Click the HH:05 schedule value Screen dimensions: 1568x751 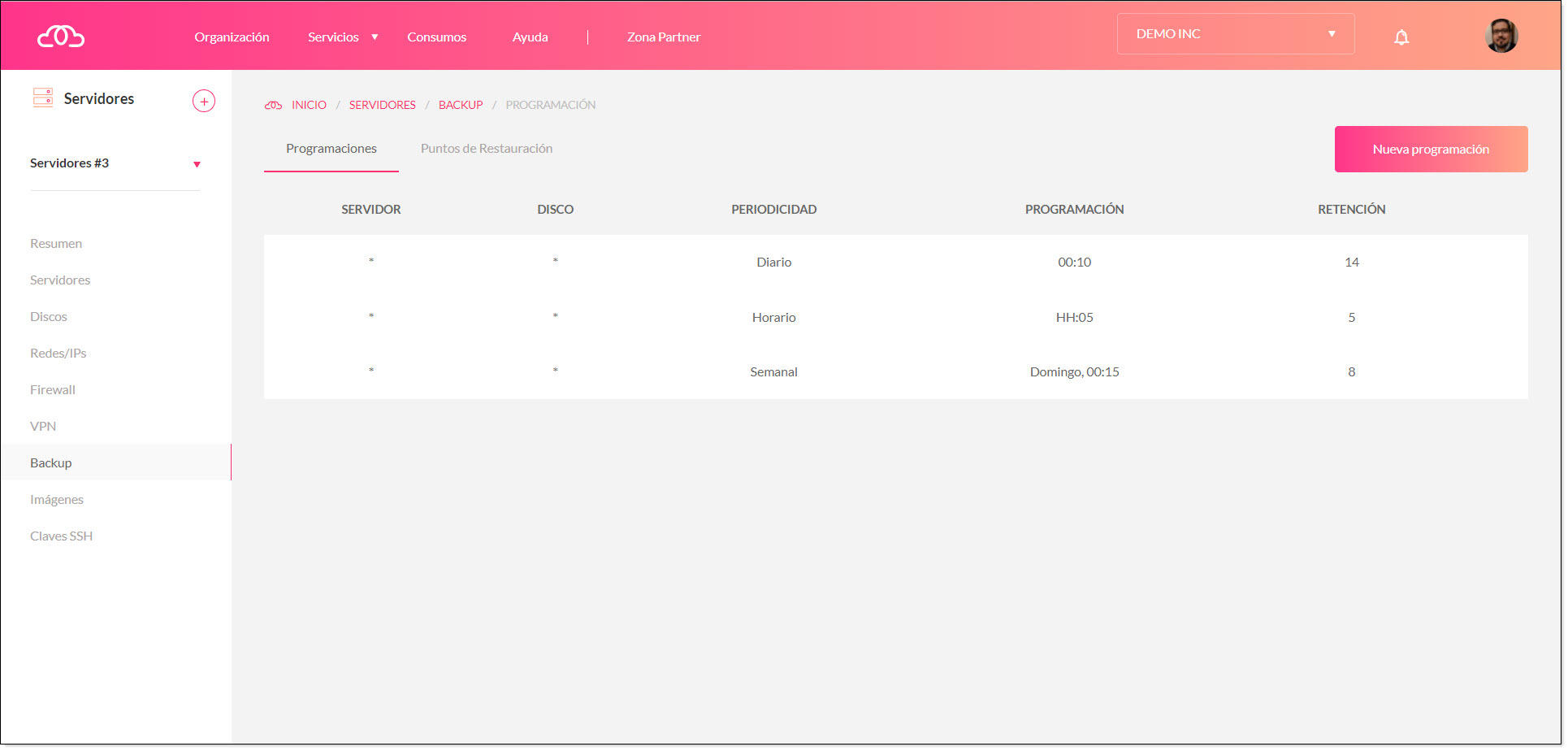coord(1075,318)
